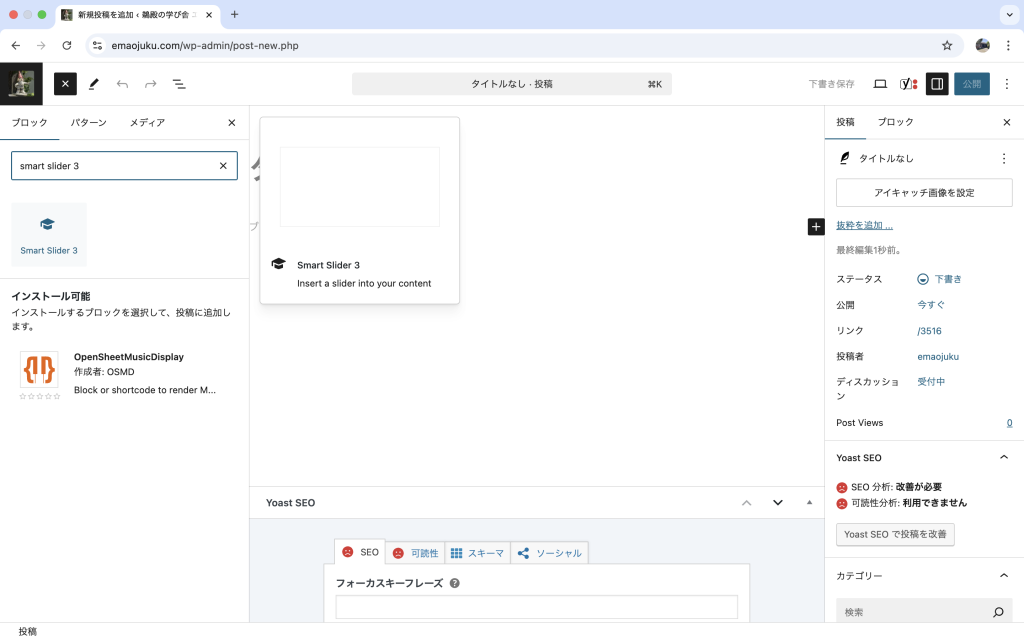Close the settings sidebar
Screen dimensions: 1024x640
coord(1006,122)
